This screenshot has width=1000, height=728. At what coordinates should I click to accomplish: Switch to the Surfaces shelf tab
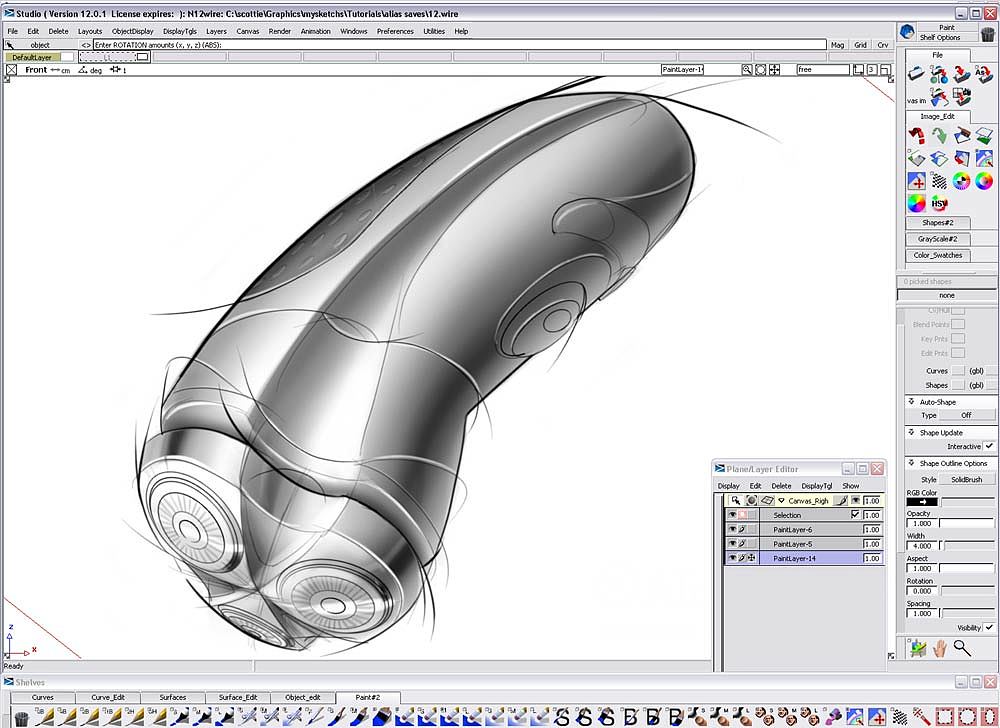click(x=172, y=697)
